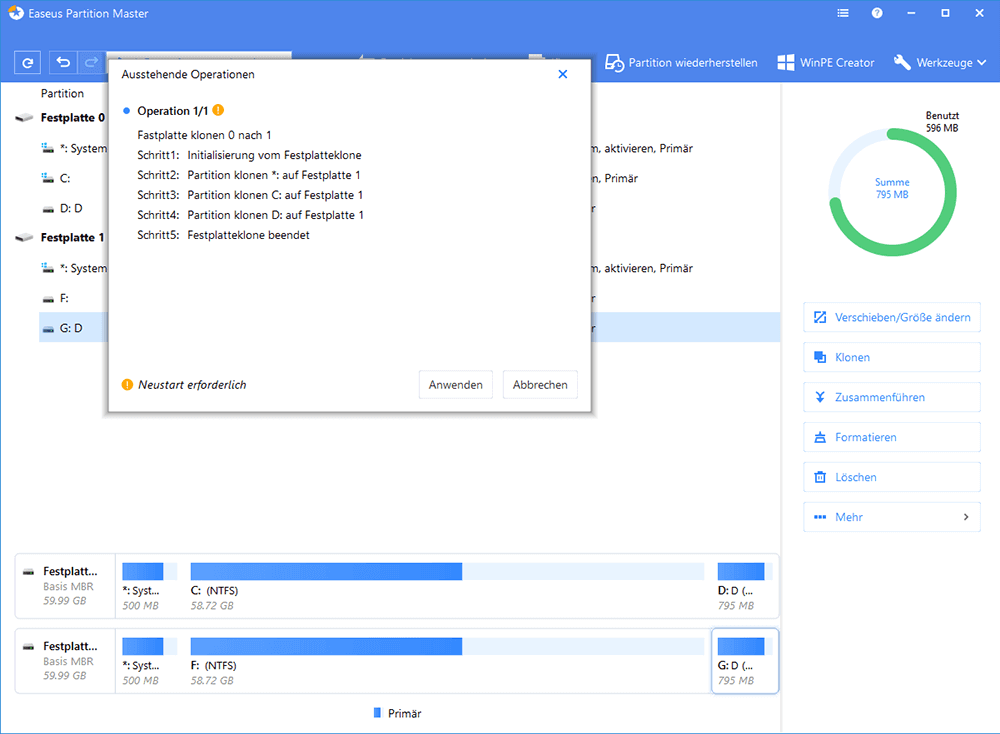
Task: Click G: D 795 MB block in disk map
Action: tap(744, 661)
